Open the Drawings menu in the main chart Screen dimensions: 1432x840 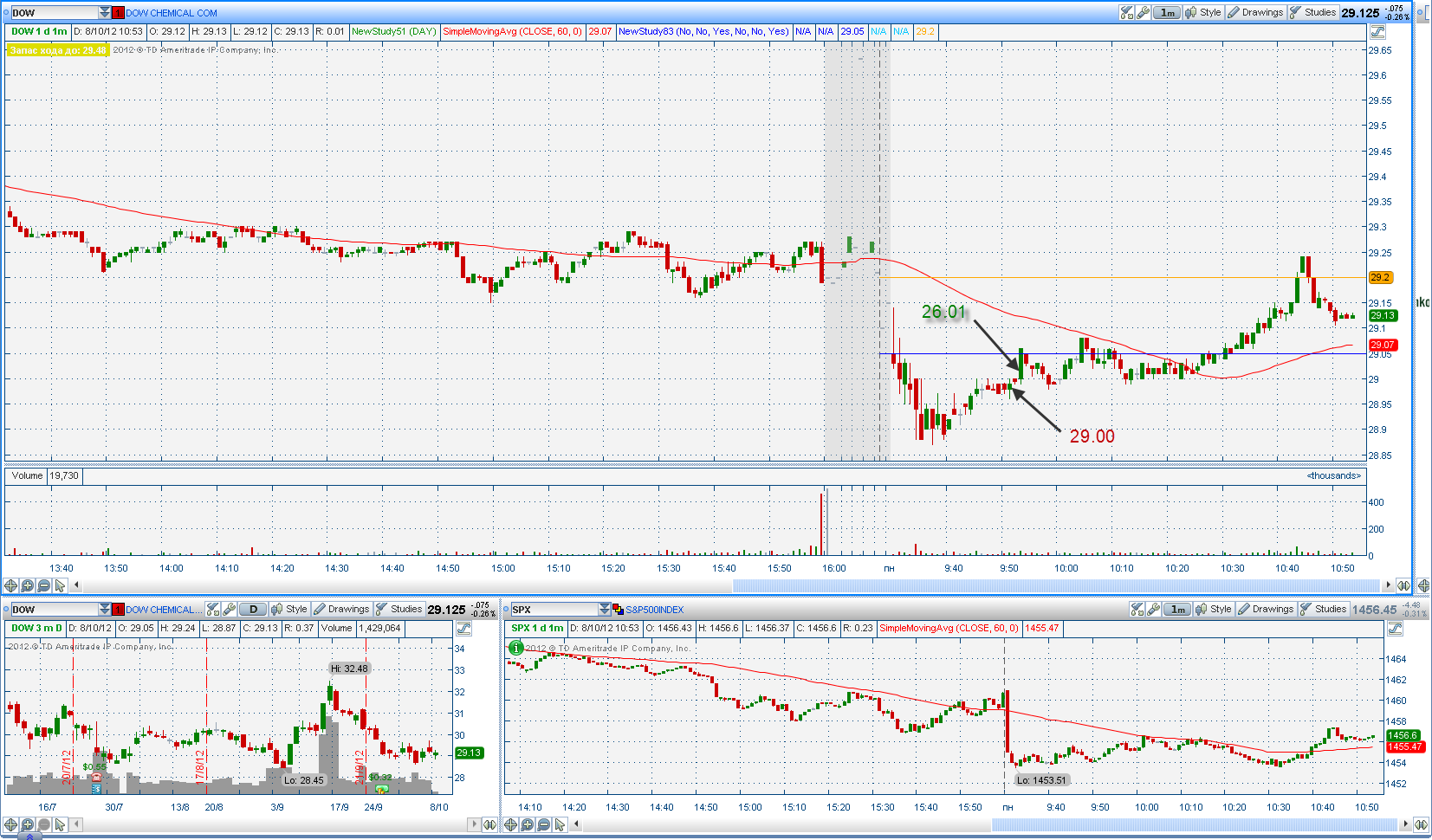[x=1255, y=12]
